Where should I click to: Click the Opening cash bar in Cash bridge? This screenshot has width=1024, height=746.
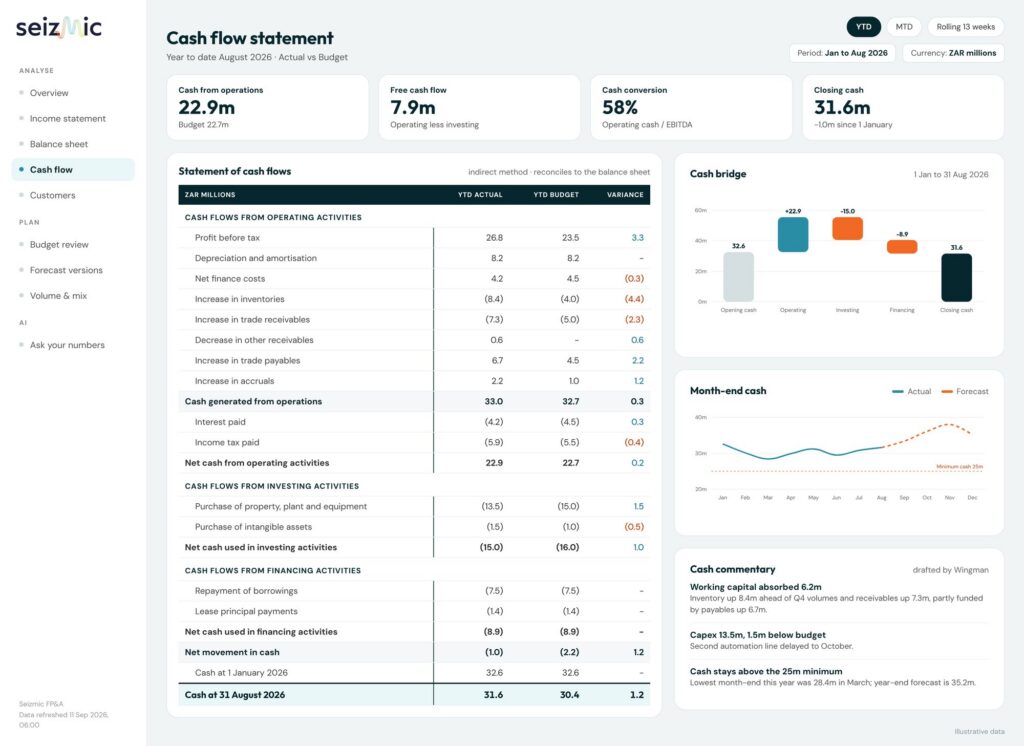[x=739, y=277]
